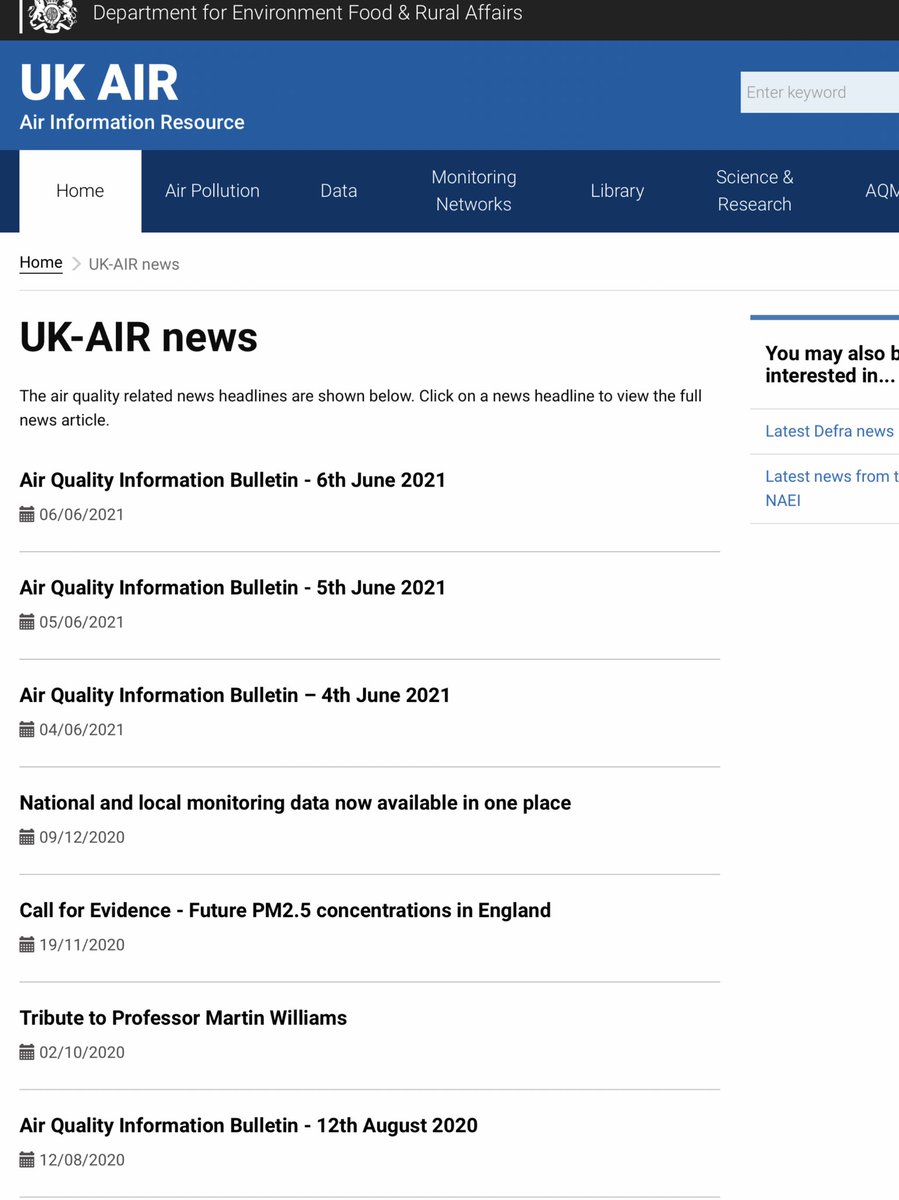This screenshot has height=1200, width=899.
Task: Click the date text 02/10/2020
Action: tap(82, 1052)
